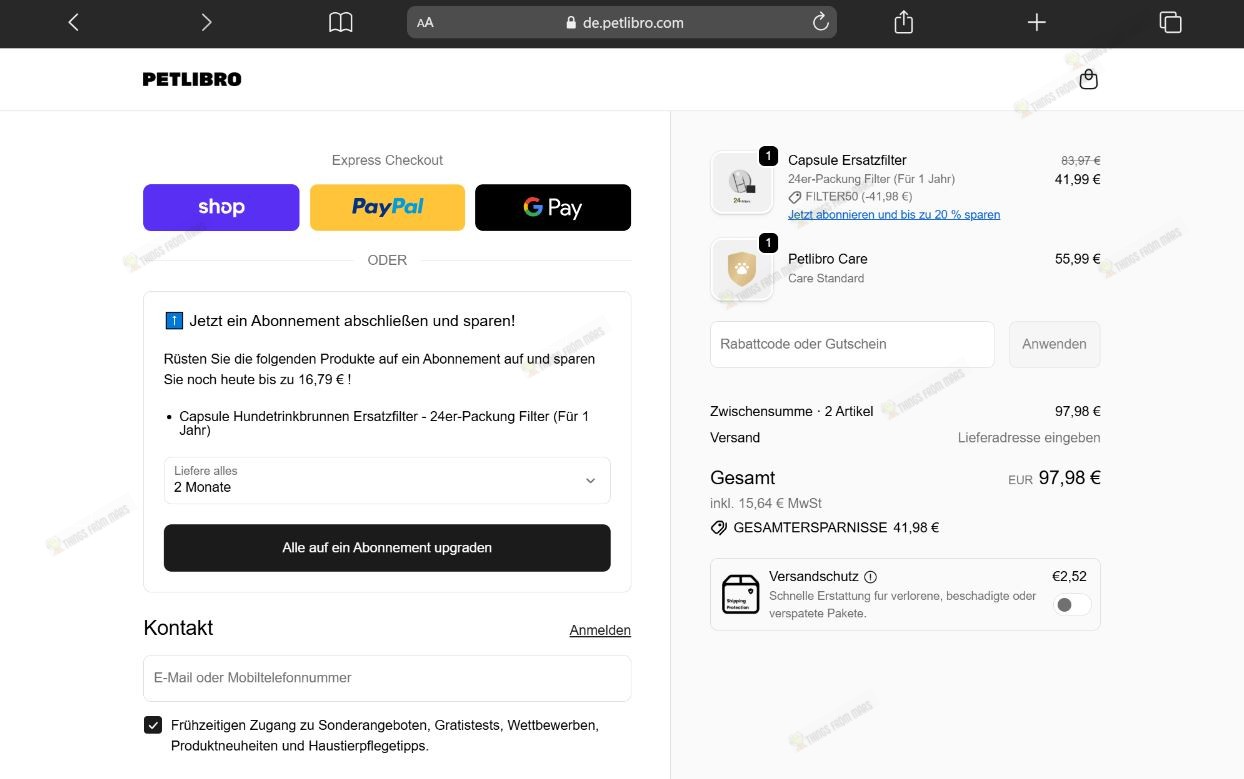
Task: Uncheck the early access newsletter checkbox
Action: tap(153, 725)
